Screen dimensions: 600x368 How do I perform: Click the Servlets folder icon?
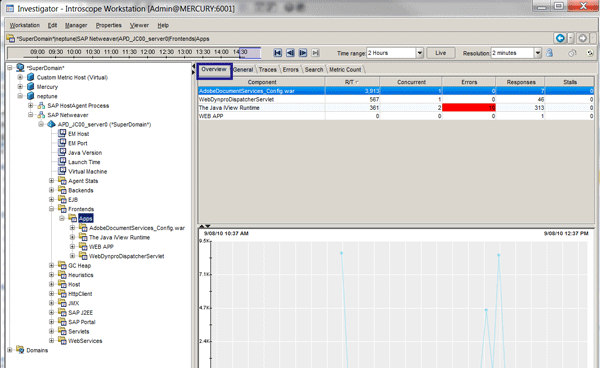click(x=62, y=331)
